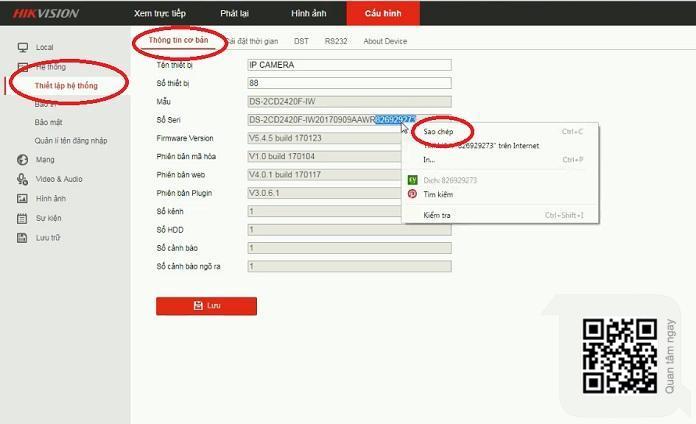Click the Mạng globe icon

click(x=22, y=159)
